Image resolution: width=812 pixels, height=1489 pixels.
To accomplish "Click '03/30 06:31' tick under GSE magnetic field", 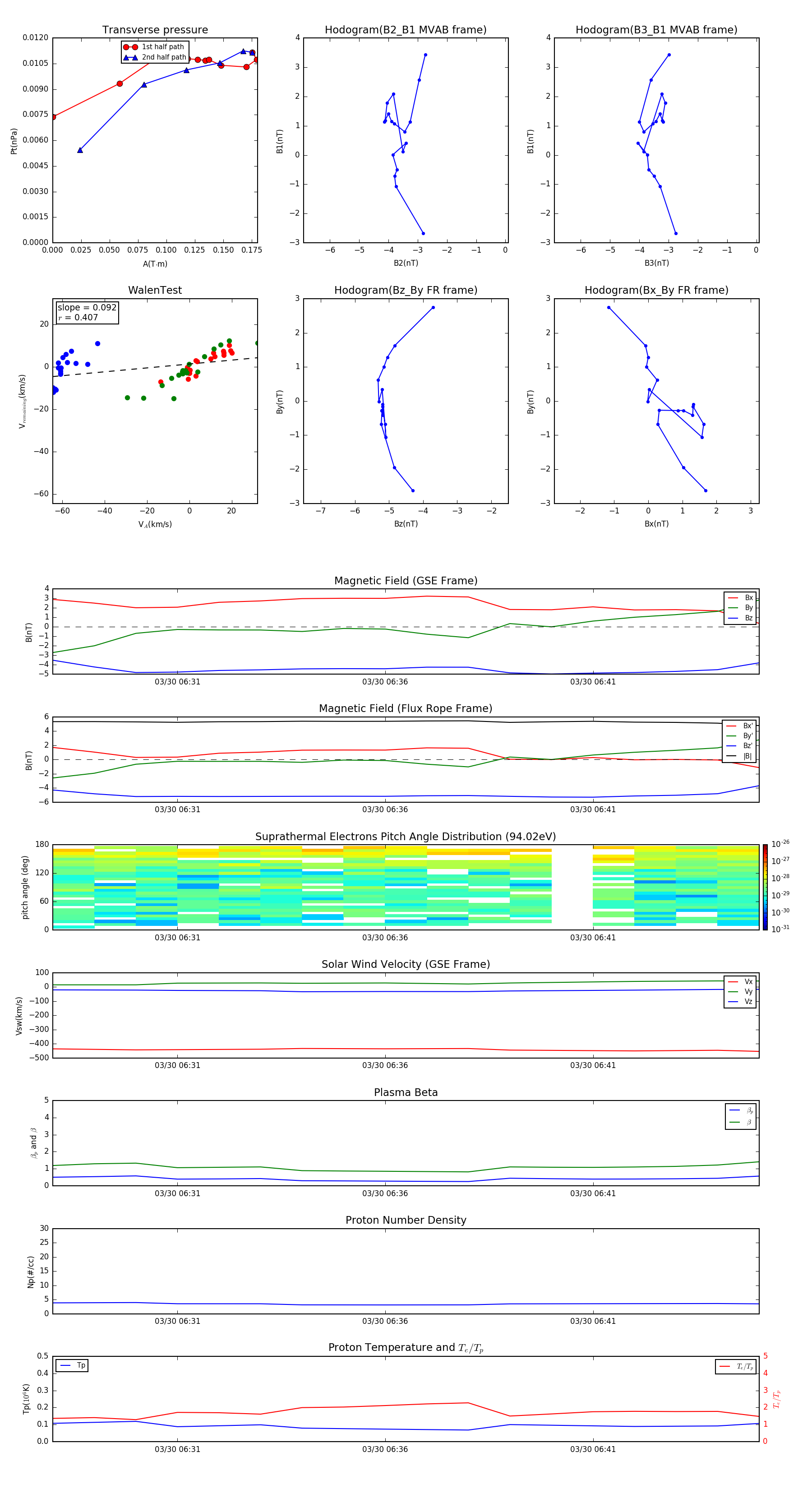I will (x=177, y=682).
